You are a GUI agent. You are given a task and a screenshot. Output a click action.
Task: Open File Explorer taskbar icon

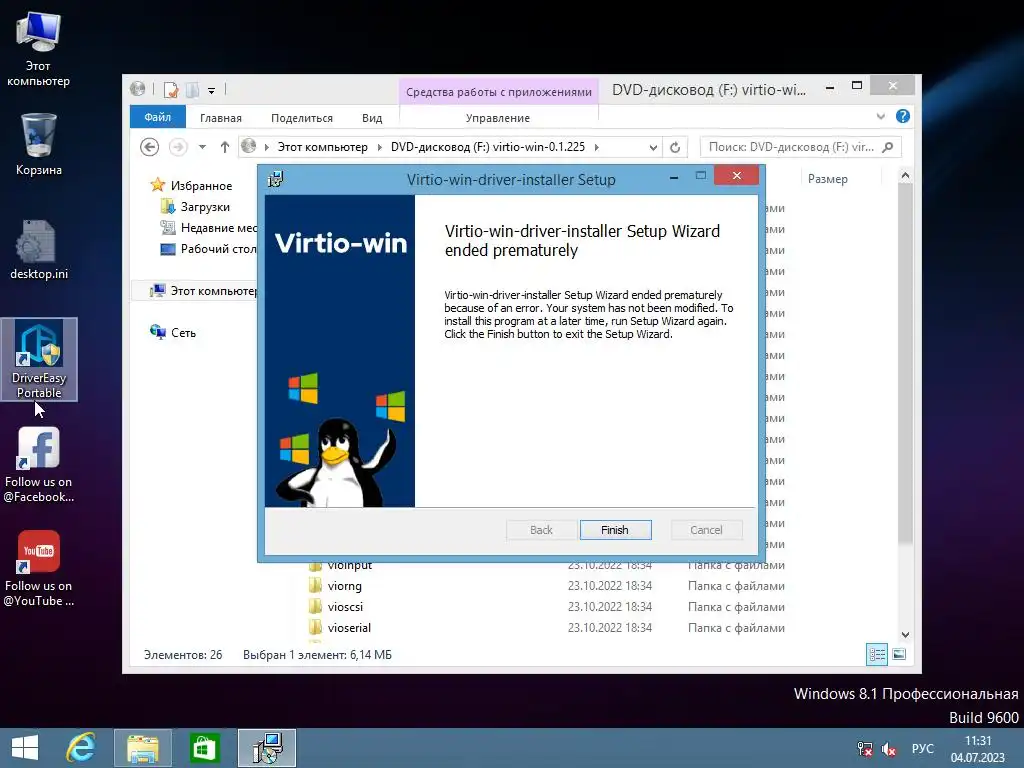pyautogui.click(x=143, y=748)
